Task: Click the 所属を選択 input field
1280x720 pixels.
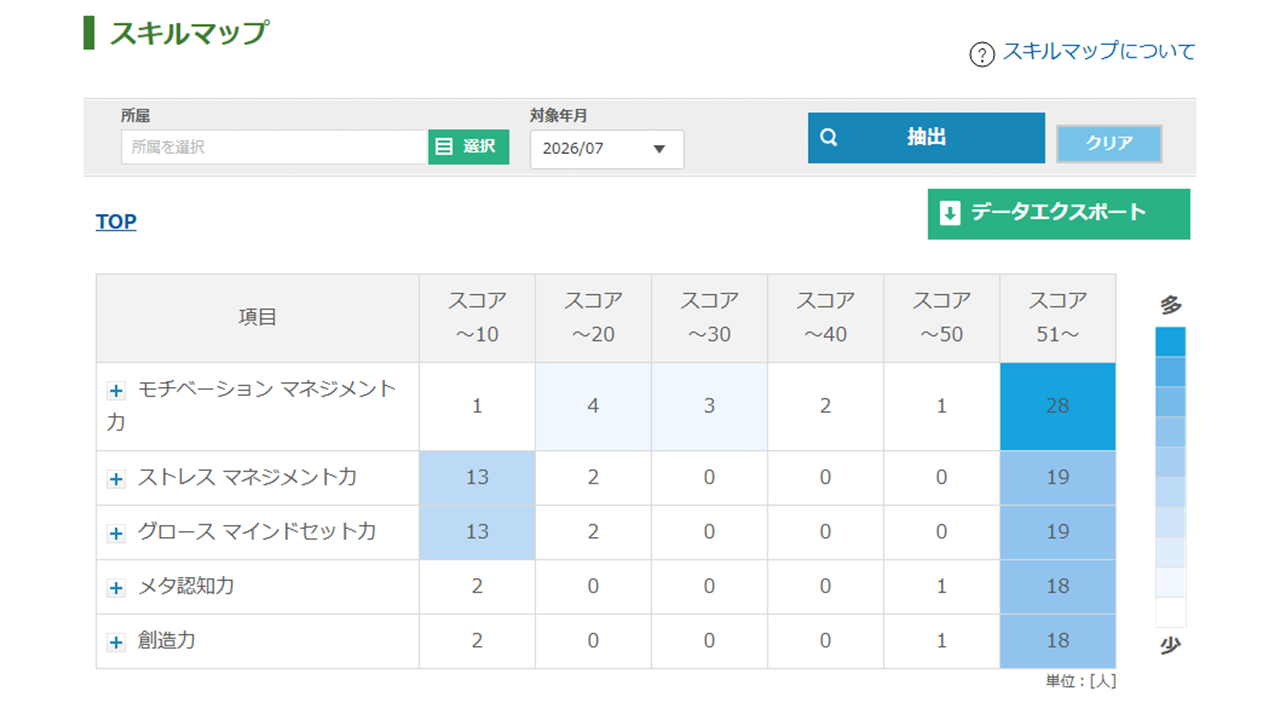Action: pos(275,147)
